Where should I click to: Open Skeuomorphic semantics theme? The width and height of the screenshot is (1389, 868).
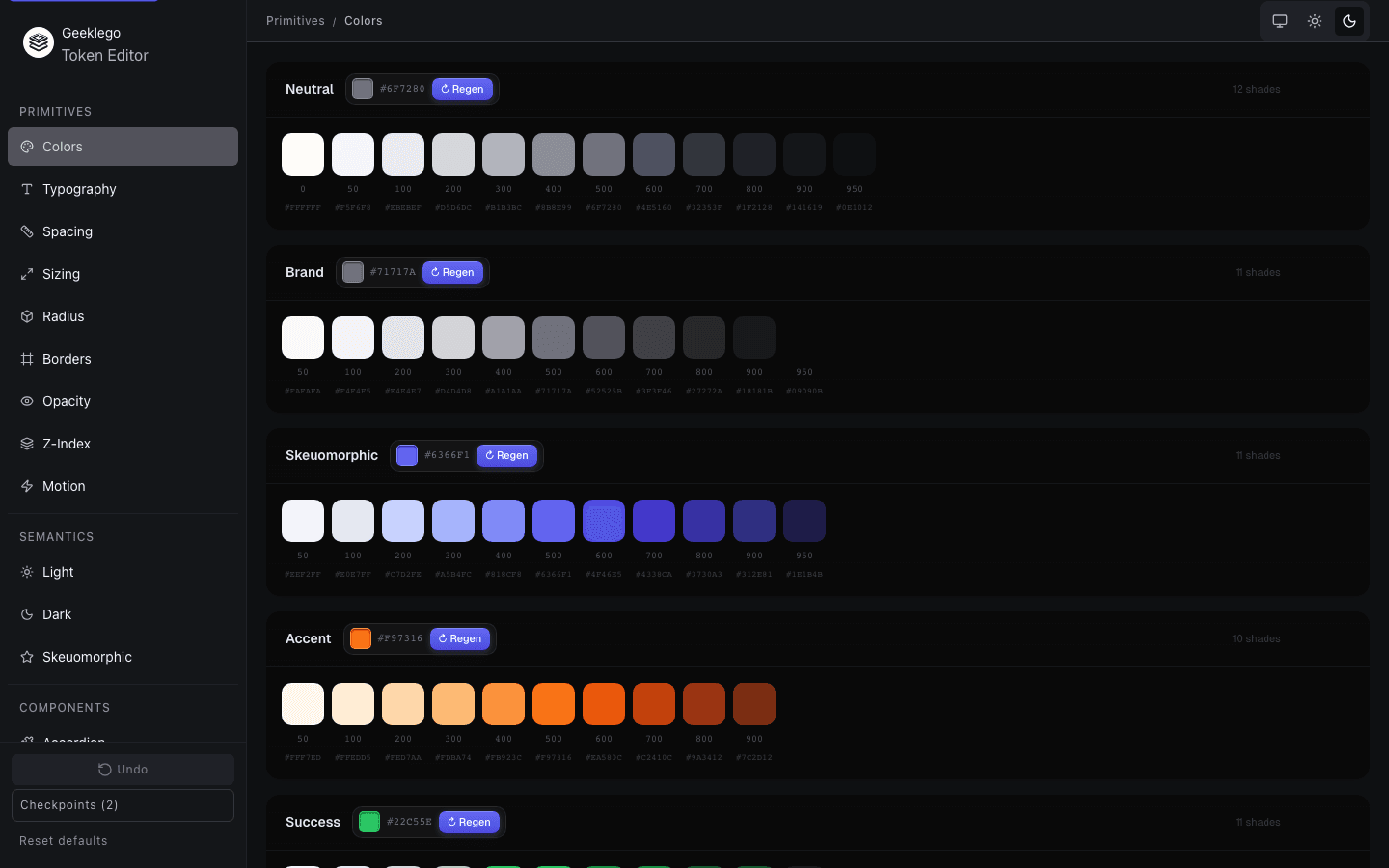point(123,657)
